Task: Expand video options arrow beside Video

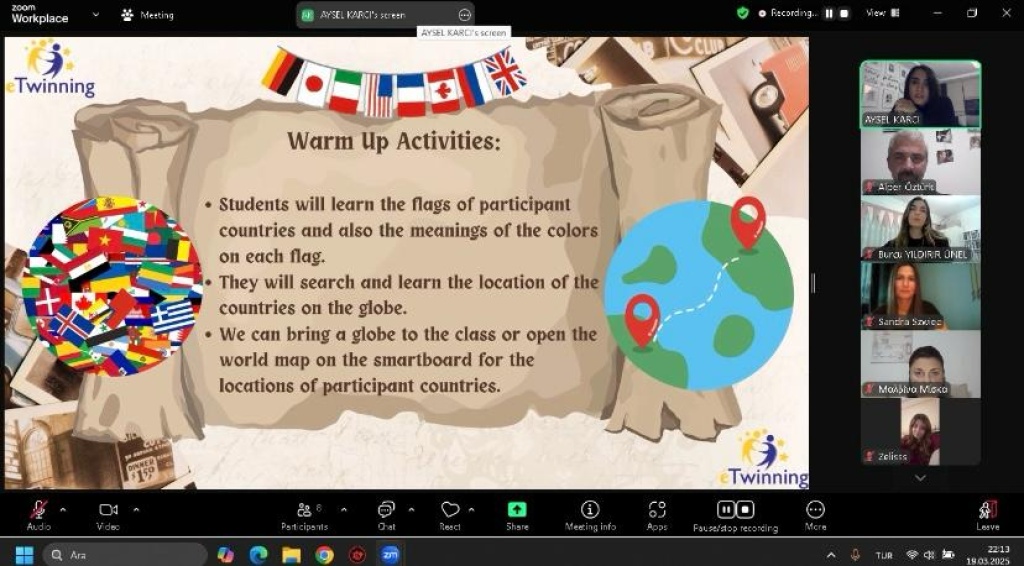Action: point(136,509)
